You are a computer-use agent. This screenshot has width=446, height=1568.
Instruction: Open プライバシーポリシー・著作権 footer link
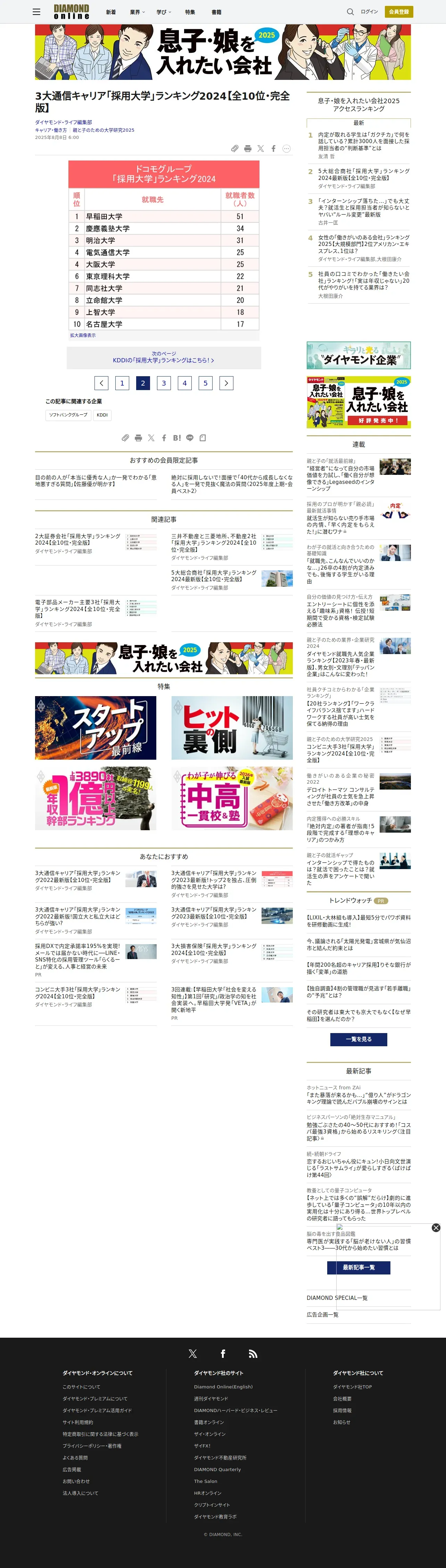coord(92,1446)
